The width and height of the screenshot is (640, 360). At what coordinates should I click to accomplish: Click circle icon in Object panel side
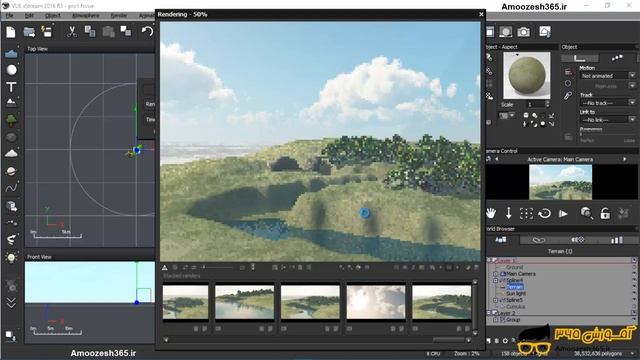(568, 83)
